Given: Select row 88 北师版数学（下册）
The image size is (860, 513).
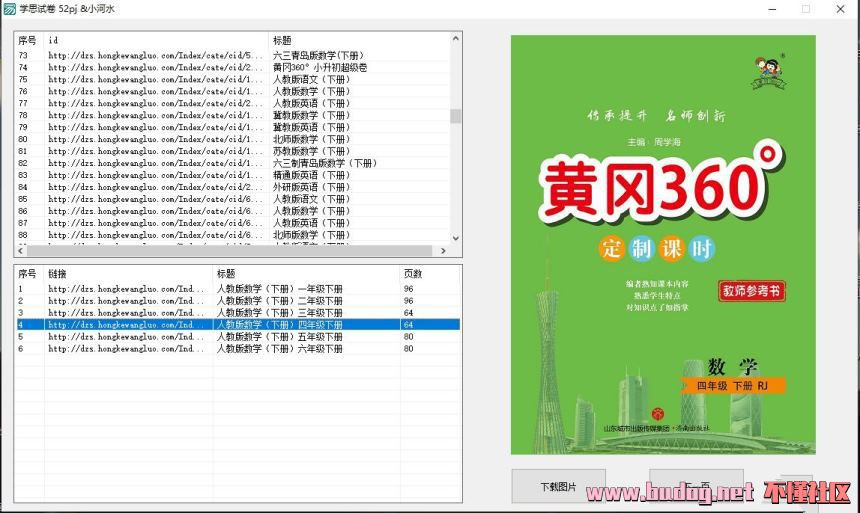Looking at the screenshot, I should pos(233,235).
